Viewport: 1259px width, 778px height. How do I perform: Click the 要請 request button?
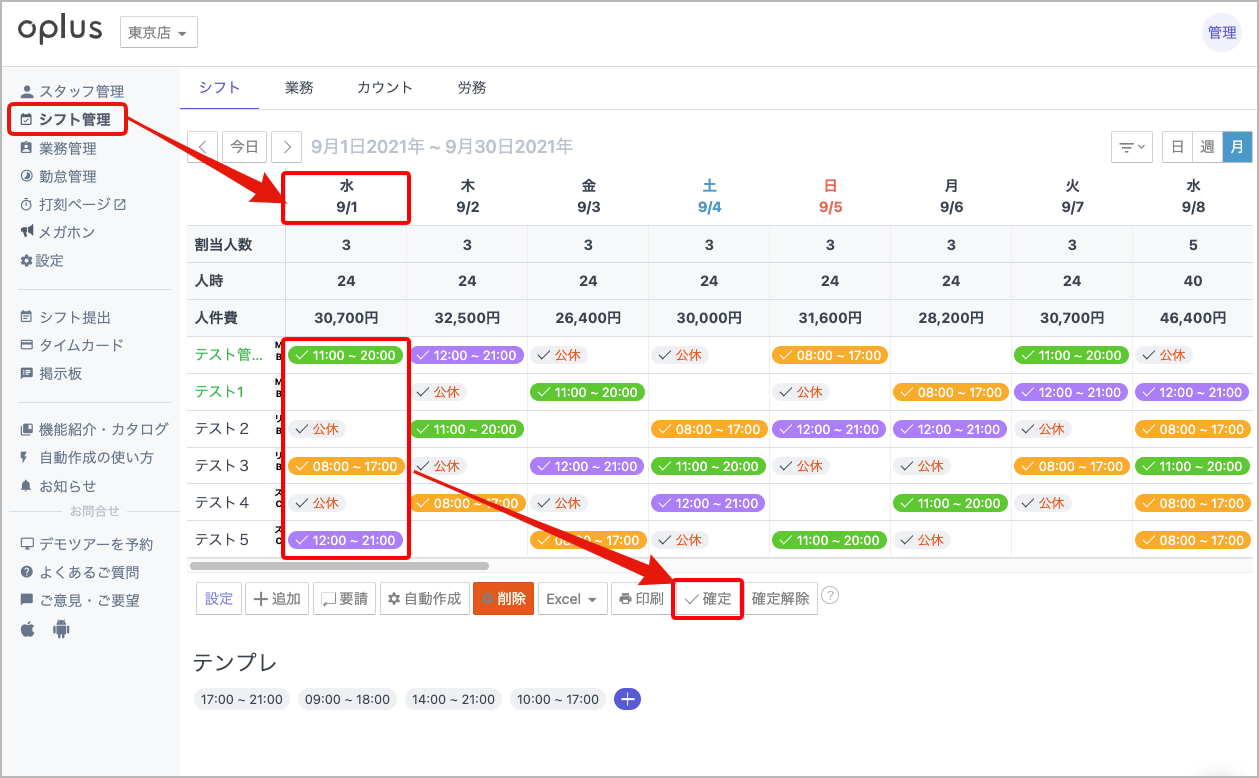coord(344,599)
